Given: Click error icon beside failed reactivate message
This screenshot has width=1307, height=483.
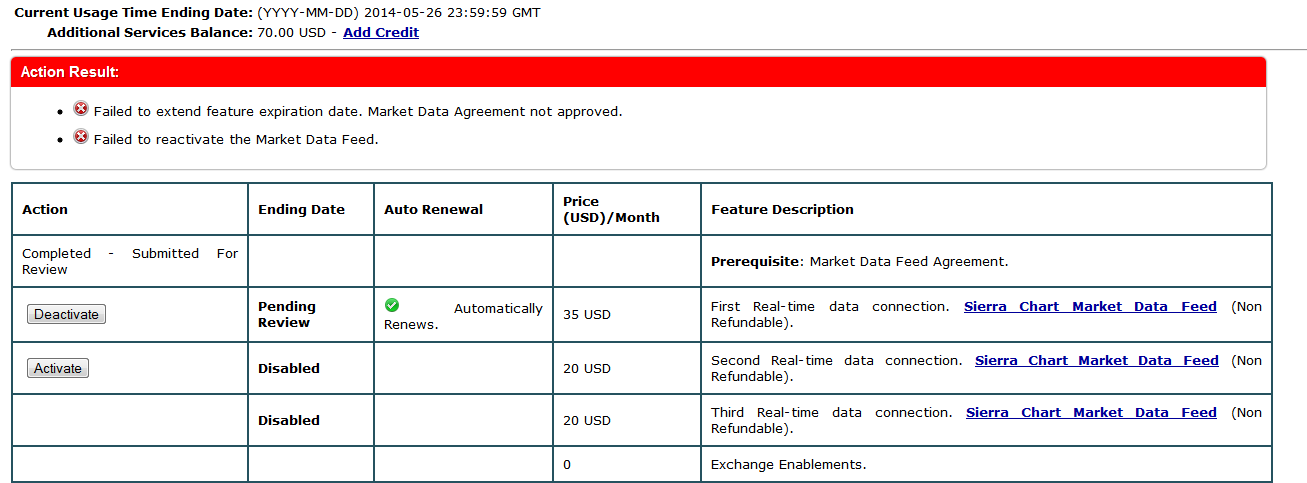Looking at the screenshot, I should coord(81,137).
